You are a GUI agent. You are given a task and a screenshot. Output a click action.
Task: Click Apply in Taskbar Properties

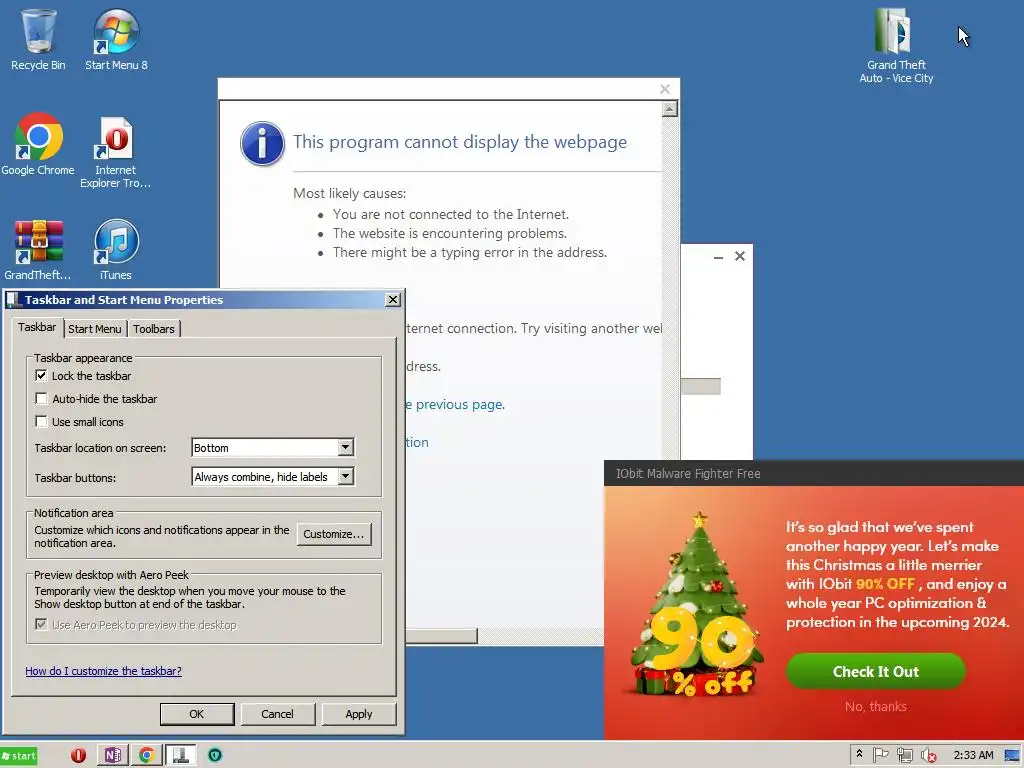(359, 714)
